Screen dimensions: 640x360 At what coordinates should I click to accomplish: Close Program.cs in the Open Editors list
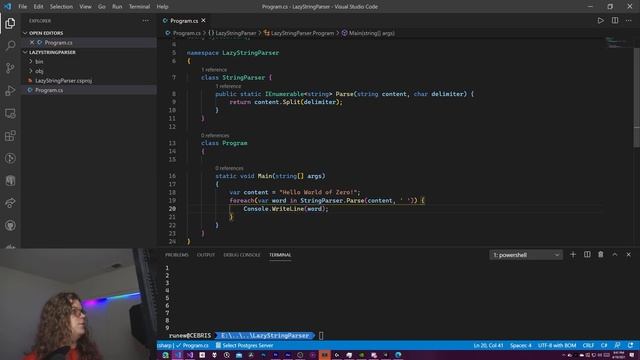click(x=32, y=42)
